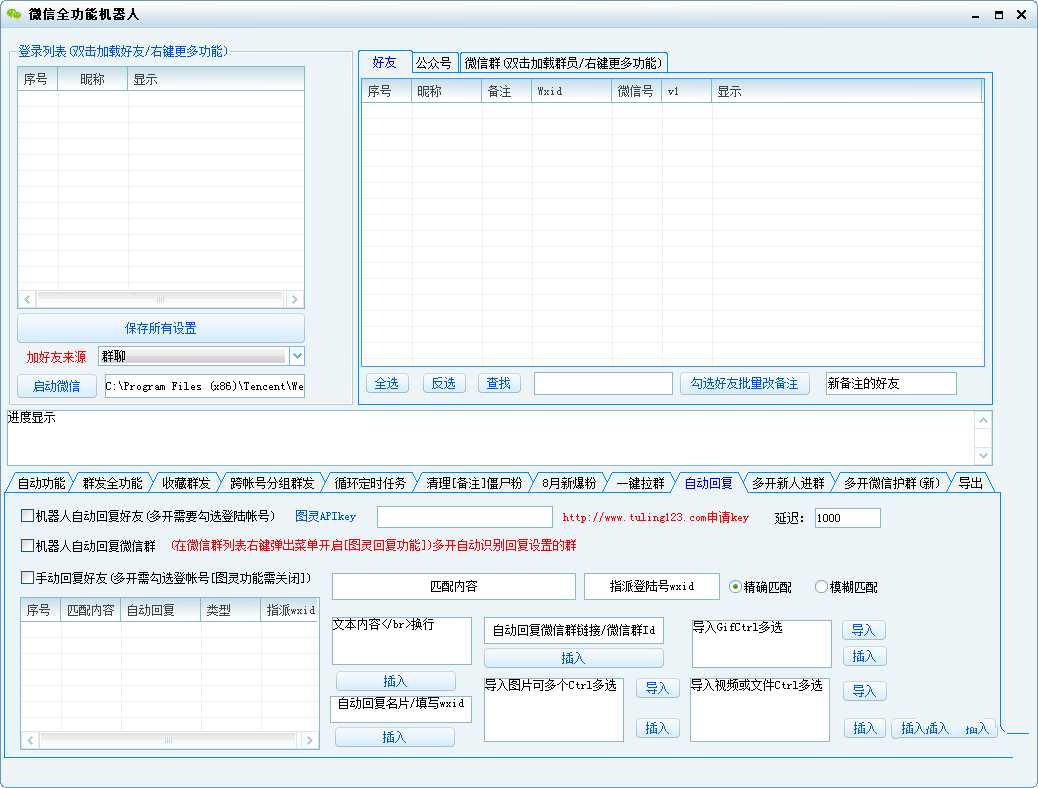
Task: Click the 文本内容</br>换行 text box
Action: 402,641
